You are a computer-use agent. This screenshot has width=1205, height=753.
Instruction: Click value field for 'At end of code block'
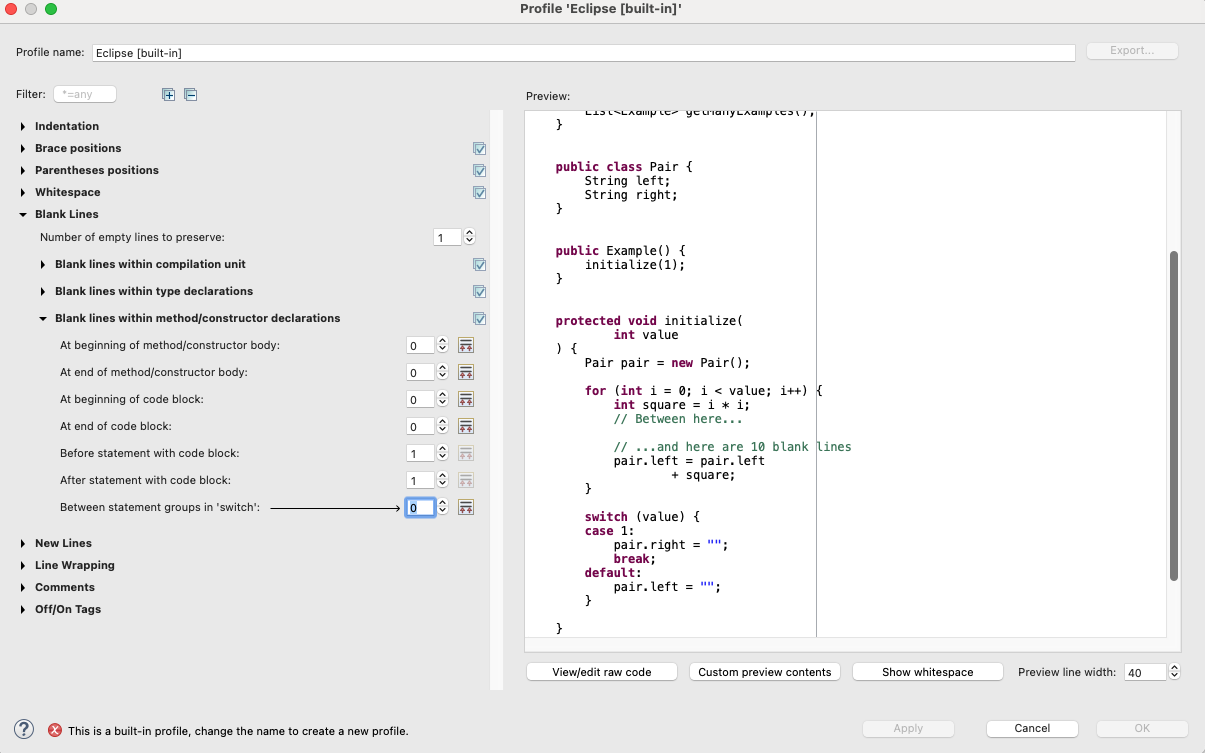pos(421,426)
